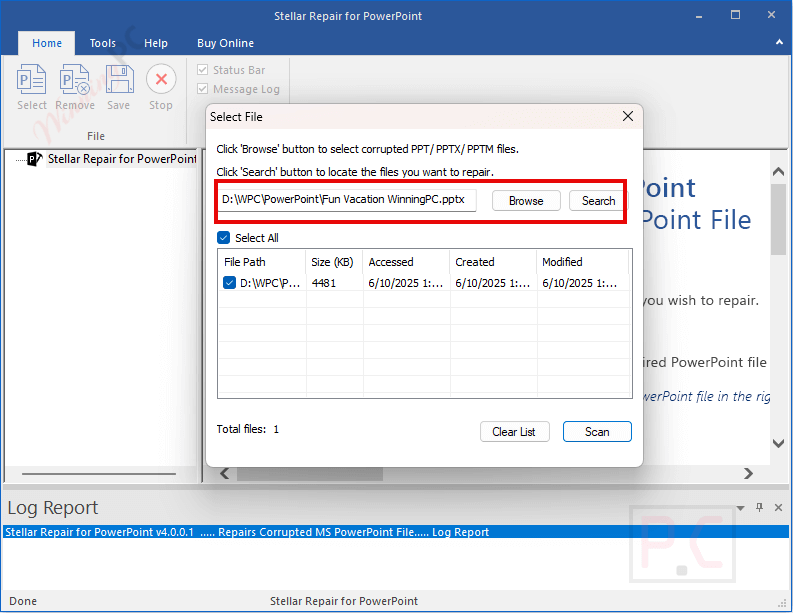Click the Scan button
Screen dimensions: 793x613
[597, 431]
